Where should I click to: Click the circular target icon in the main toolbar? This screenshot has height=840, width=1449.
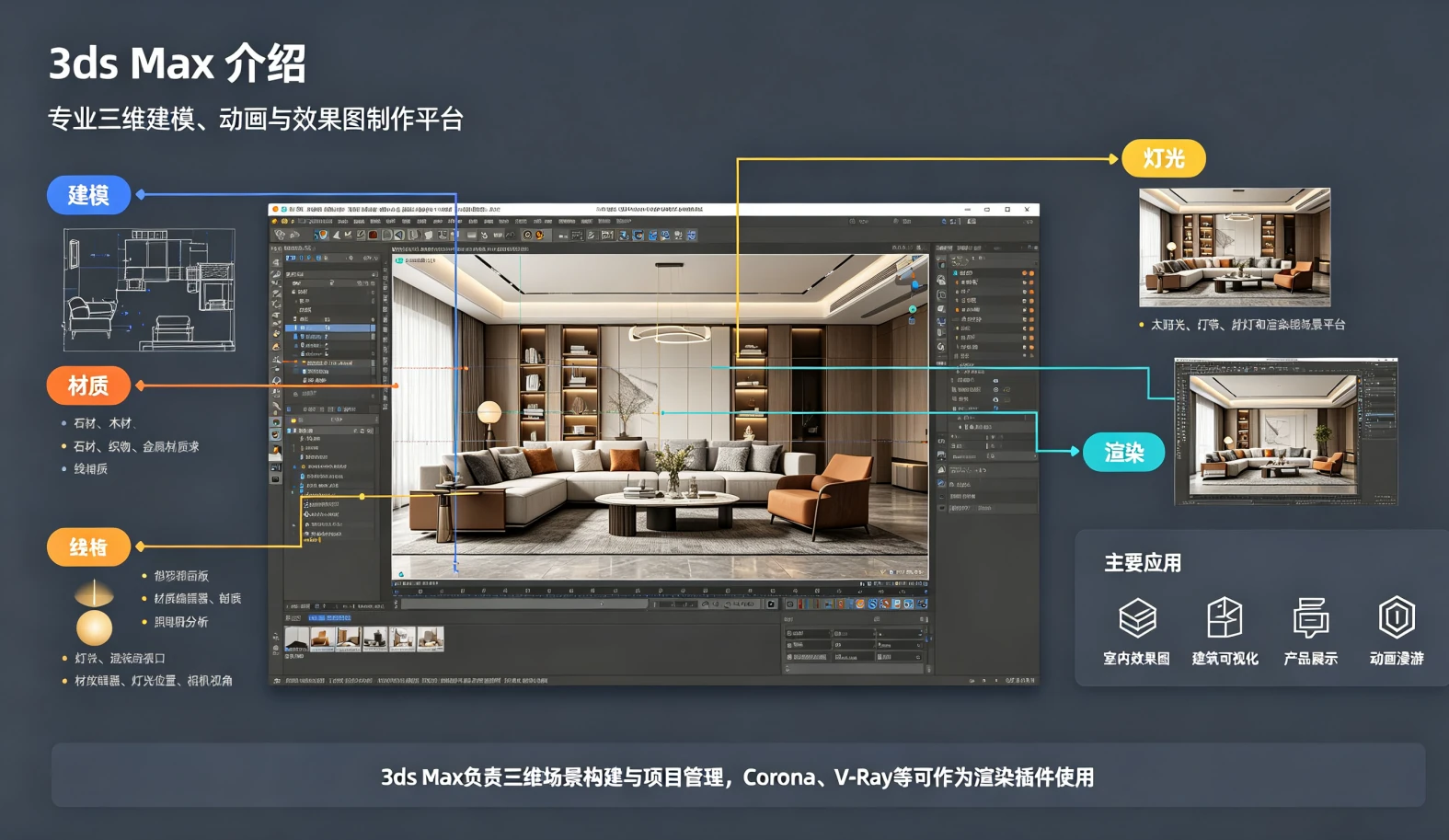click(x=527, y=236)
